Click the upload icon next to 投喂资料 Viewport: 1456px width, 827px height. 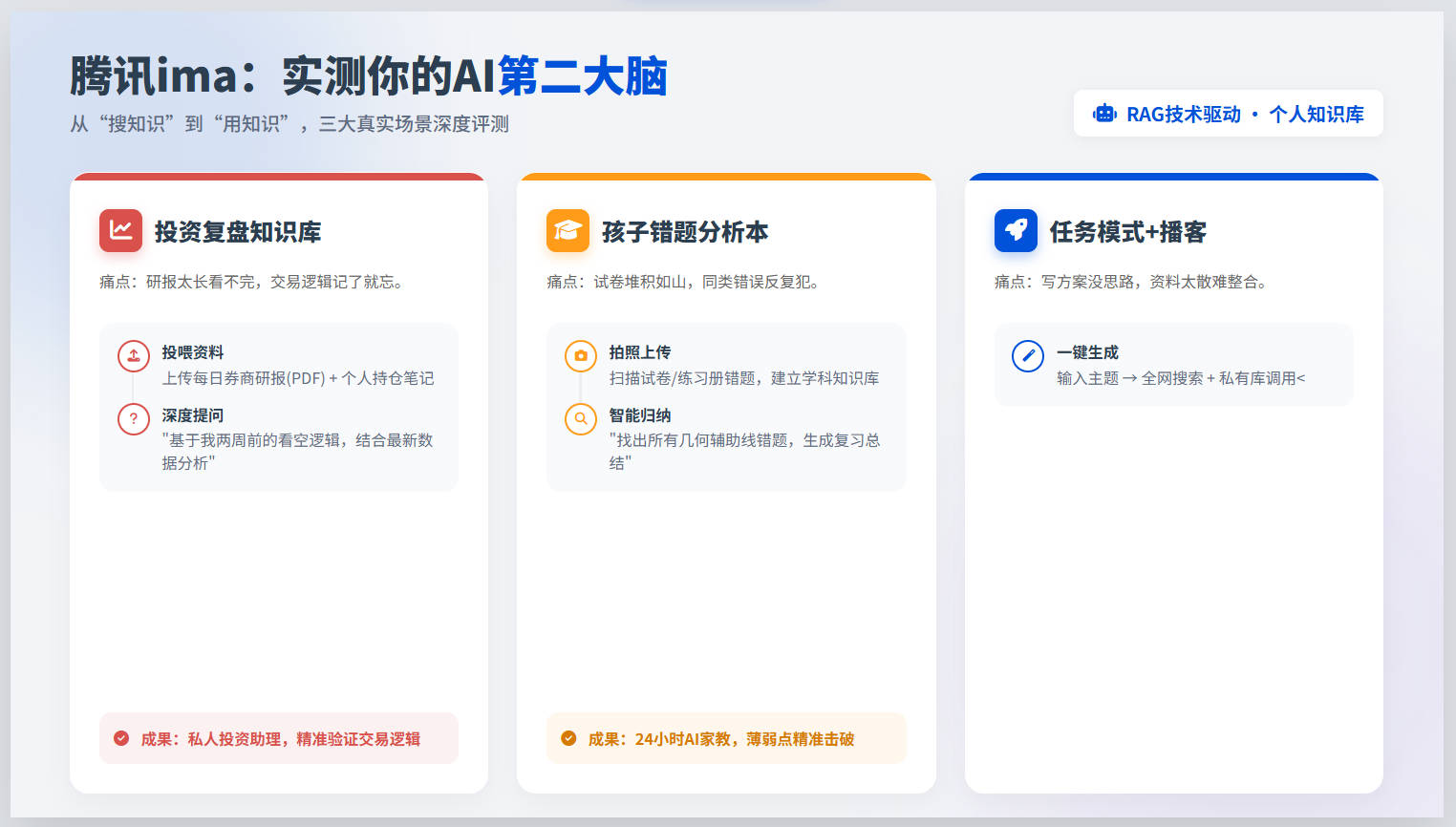pos(134,356)
